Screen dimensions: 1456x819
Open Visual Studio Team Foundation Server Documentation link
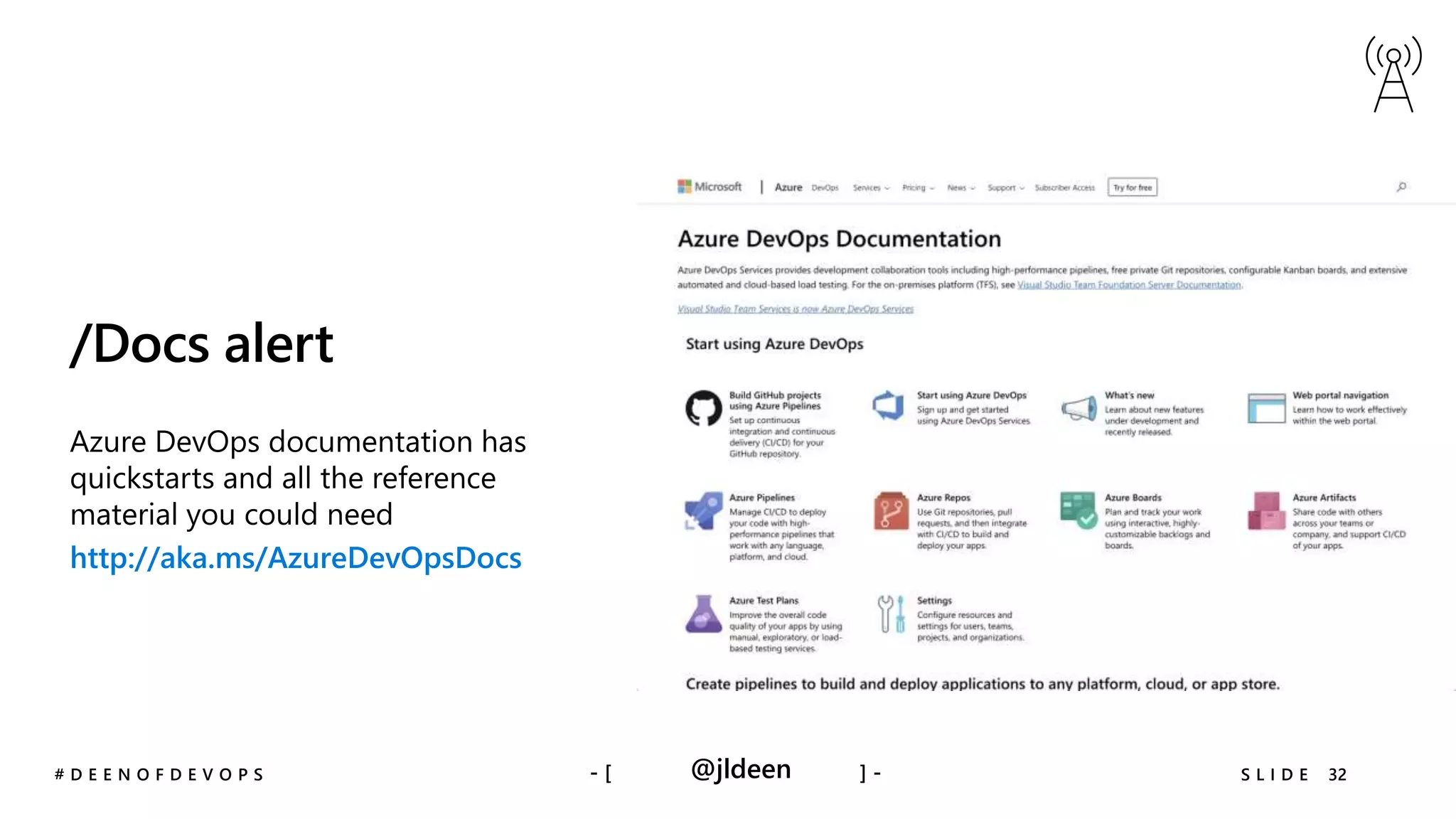pos(1129,285)
